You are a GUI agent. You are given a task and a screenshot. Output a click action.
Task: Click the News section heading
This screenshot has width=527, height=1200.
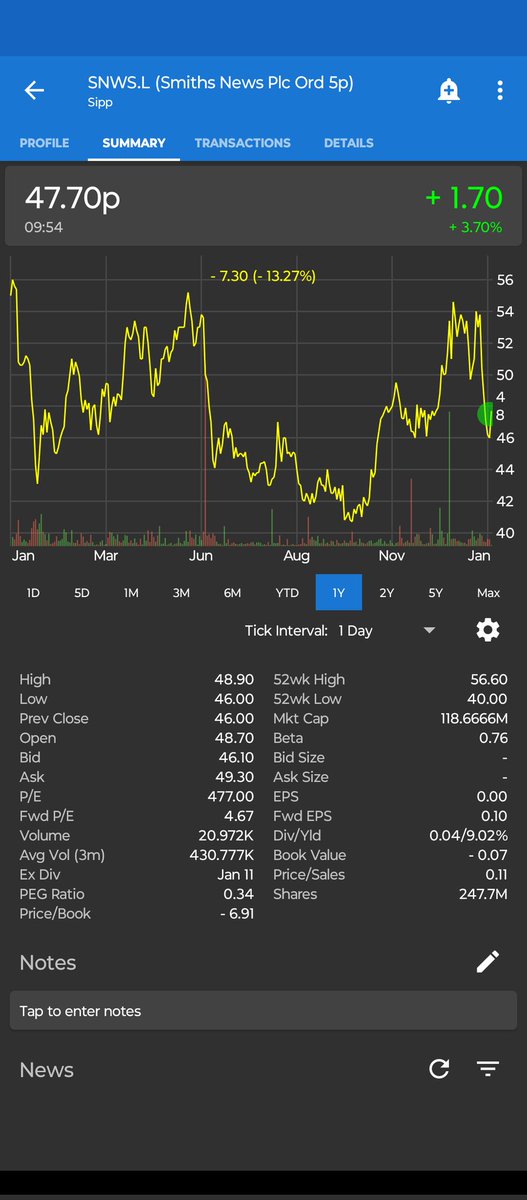[x=47, y=1070]
